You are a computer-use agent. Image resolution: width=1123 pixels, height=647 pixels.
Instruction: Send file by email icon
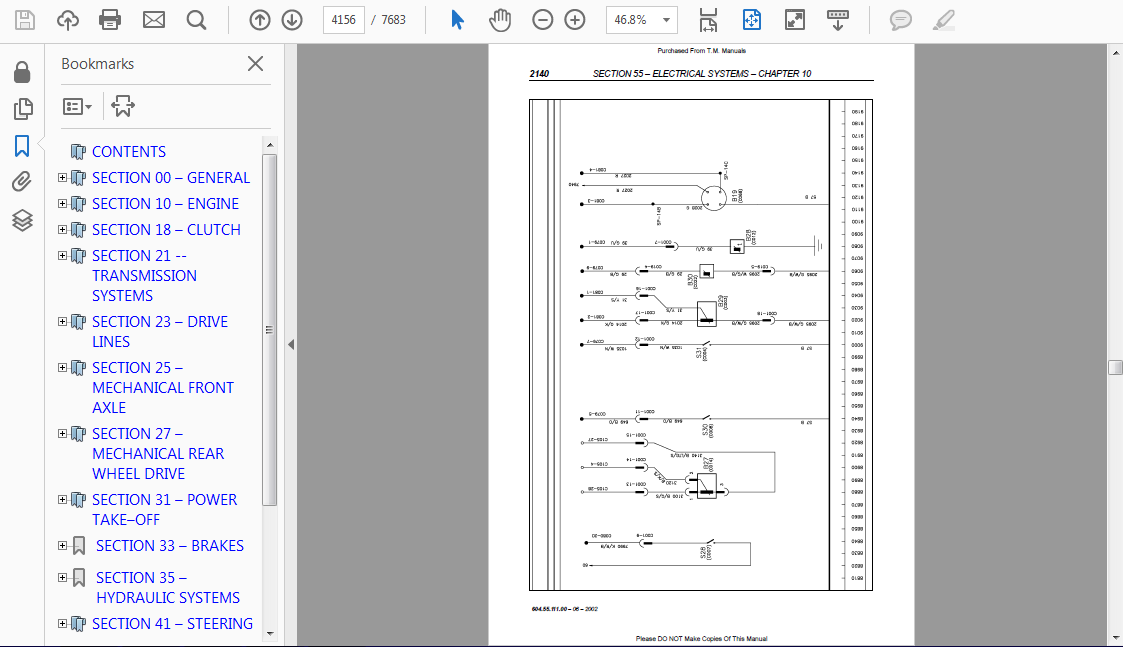click(154, 20)
